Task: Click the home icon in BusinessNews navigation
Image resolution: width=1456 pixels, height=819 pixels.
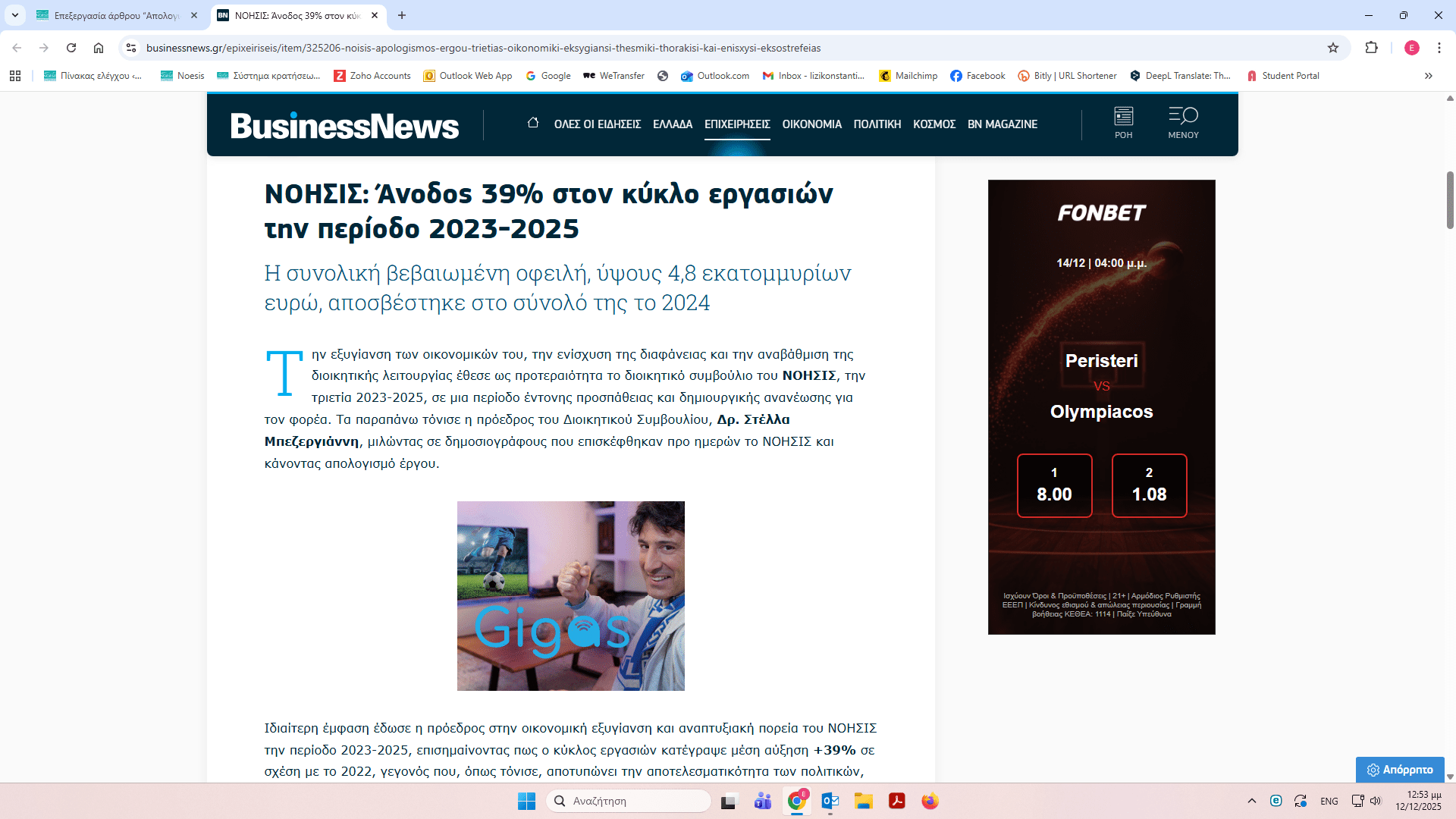Action: tap(532, 123)
